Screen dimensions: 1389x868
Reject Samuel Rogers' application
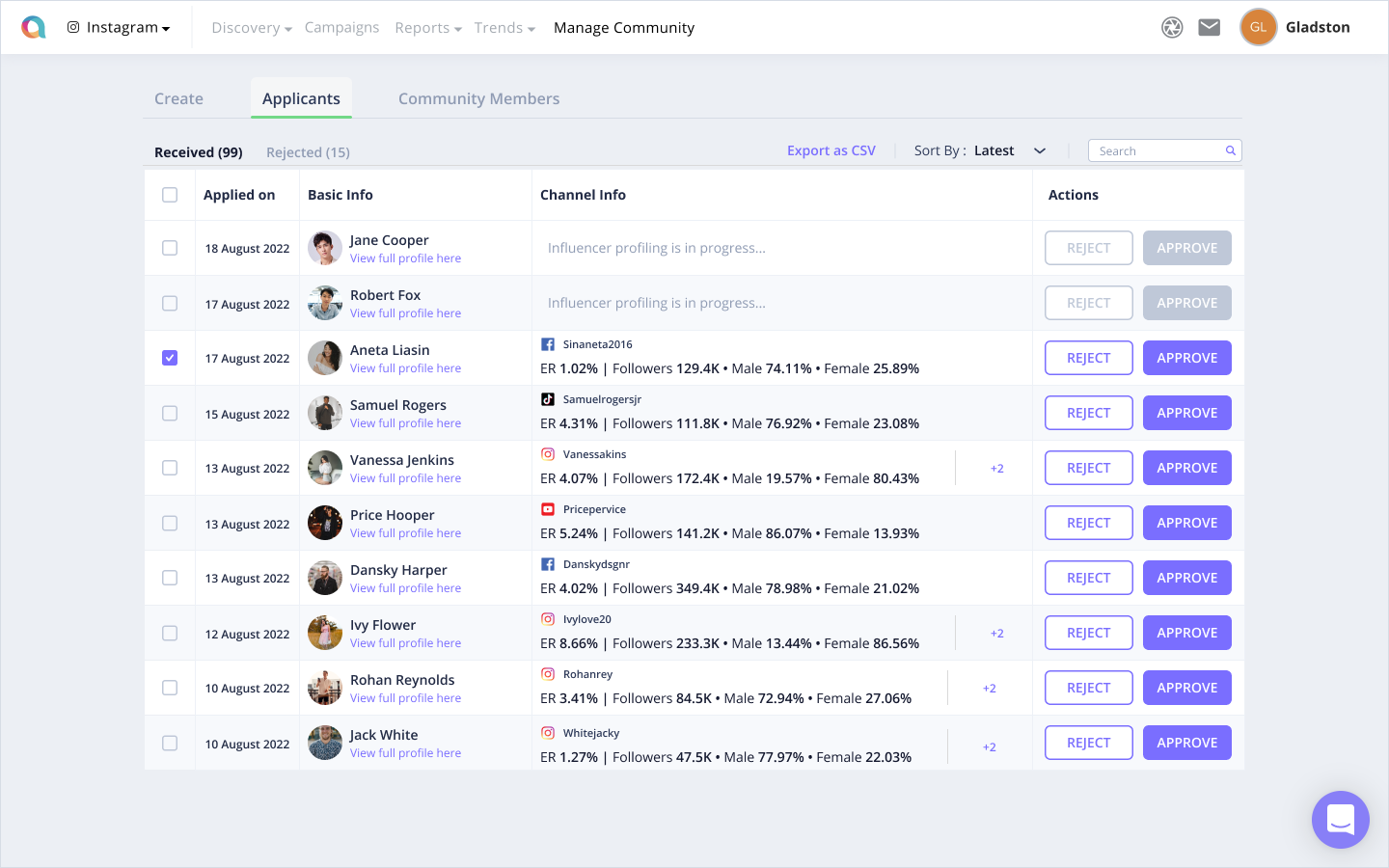(1089, 413)
